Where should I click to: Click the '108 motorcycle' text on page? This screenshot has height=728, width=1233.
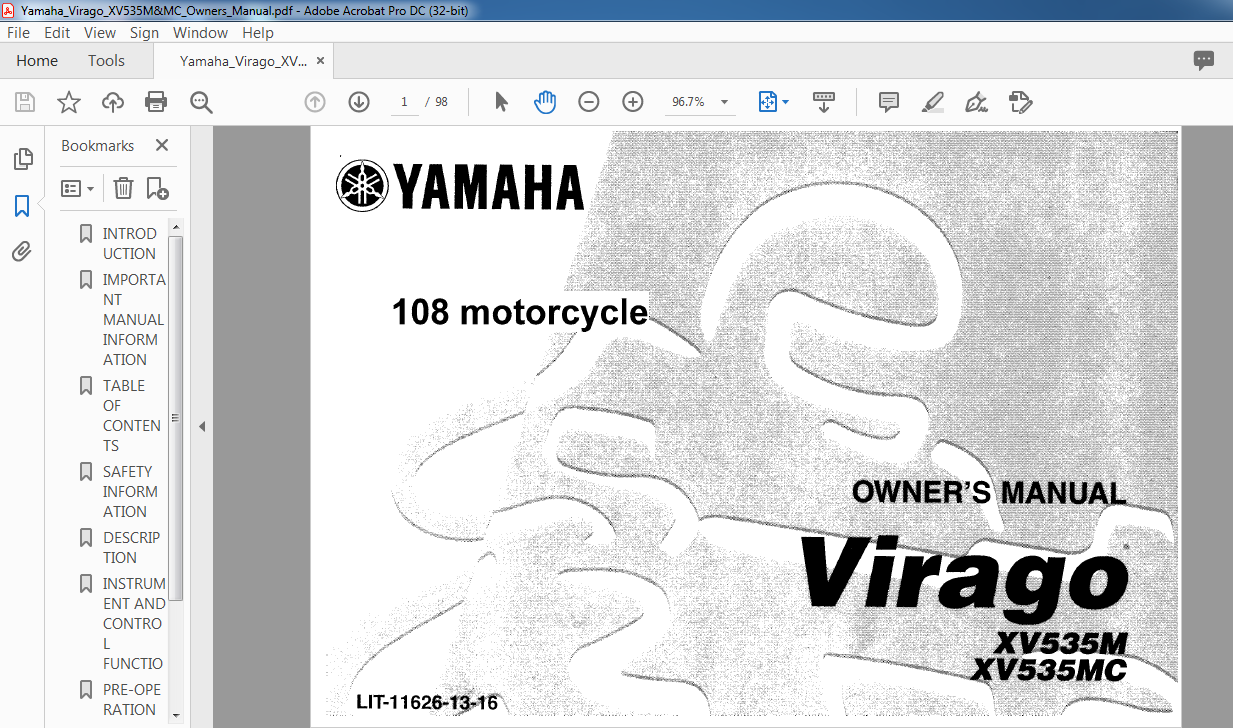520,313
